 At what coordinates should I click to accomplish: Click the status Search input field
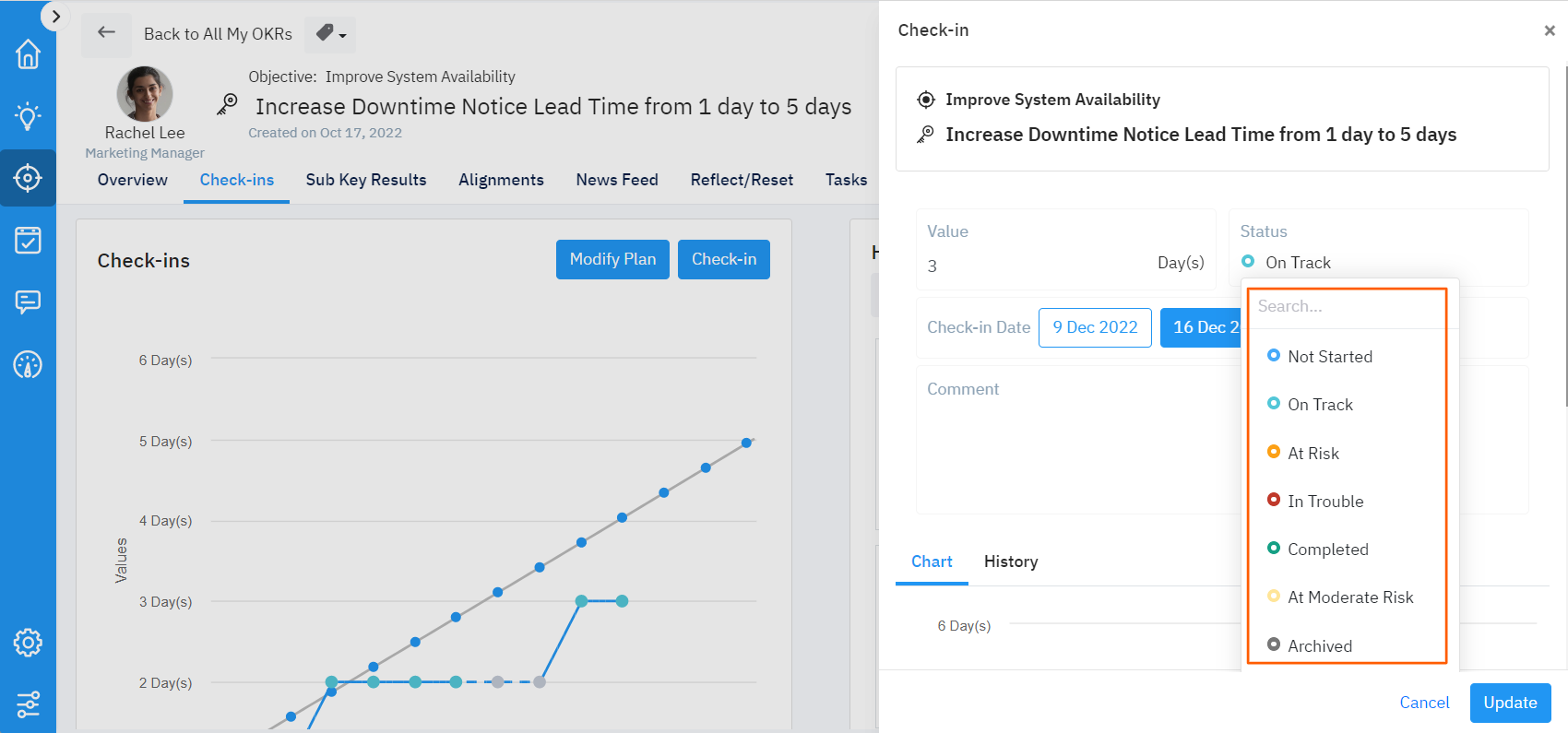click(1346, 307)
